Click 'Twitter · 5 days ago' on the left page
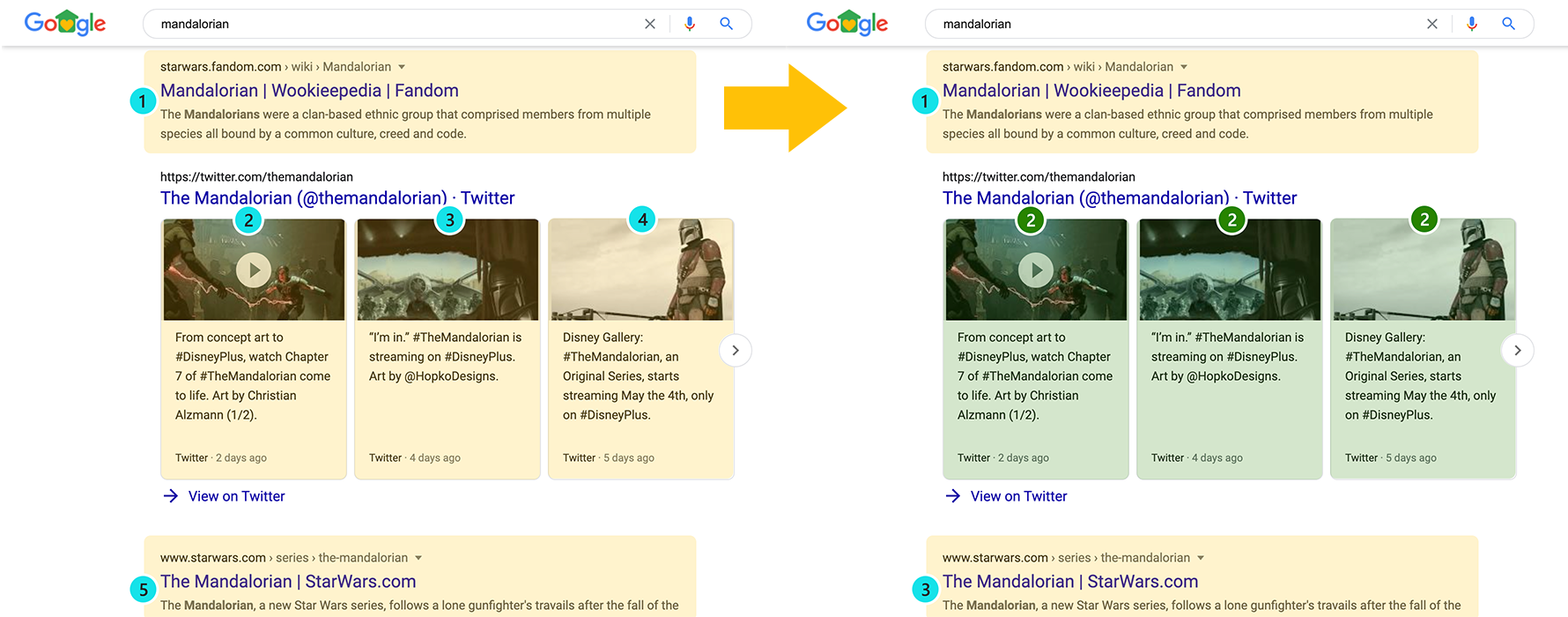 (x=609, y=458)
